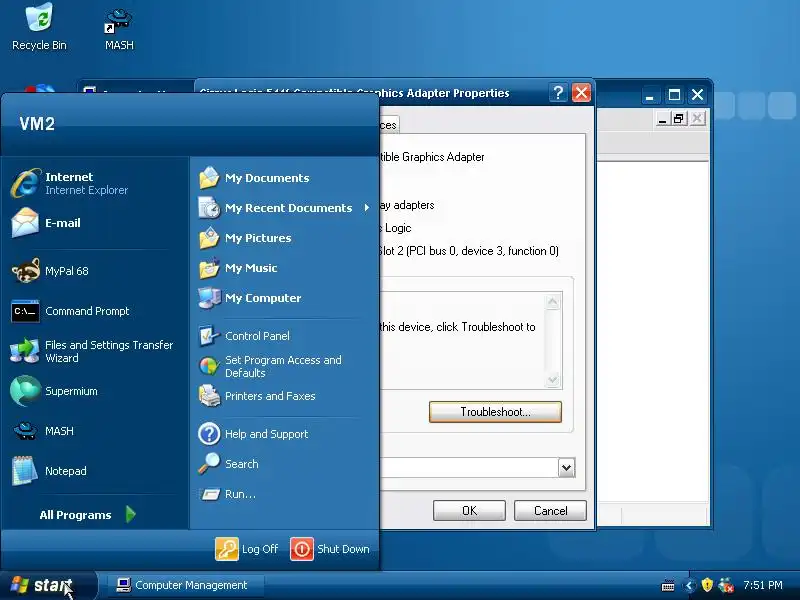The width and height of the screenshot is (800, 600).
Task: Maximize the Computer Management window
Action: [674, 94]
